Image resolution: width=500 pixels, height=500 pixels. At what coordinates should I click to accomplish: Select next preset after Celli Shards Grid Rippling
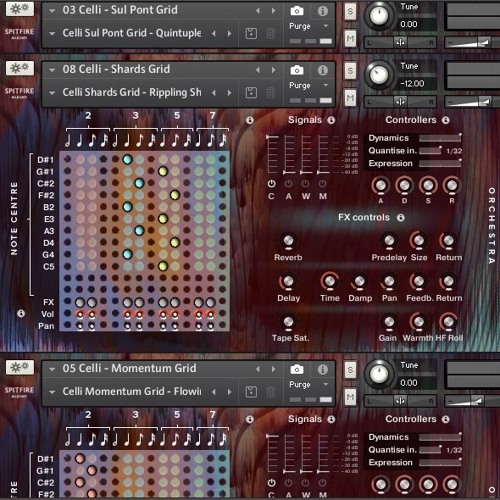click(x=229, y=93)
